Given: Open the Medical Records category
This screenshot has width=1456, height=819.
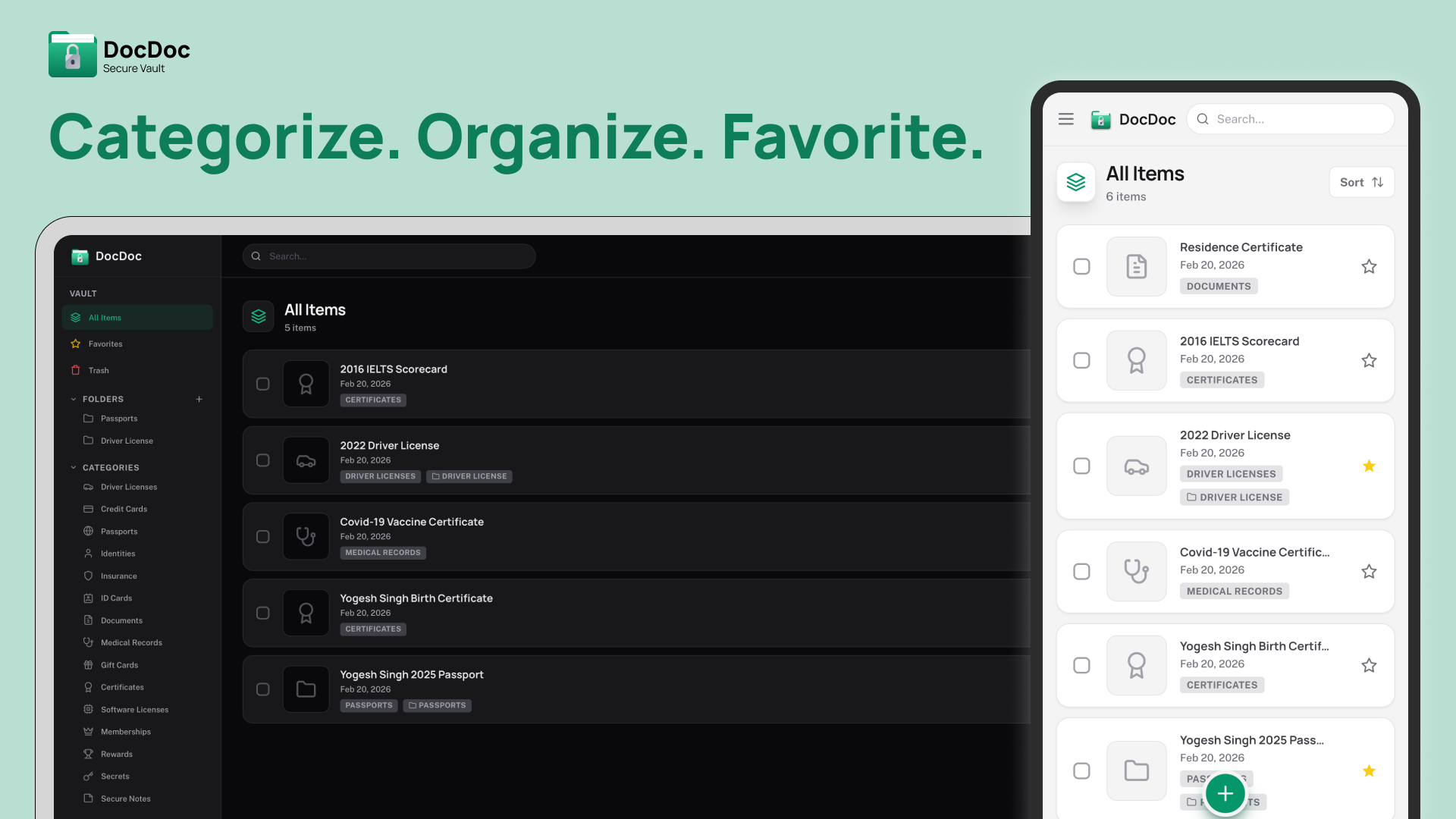Looking at the screenshot, I should (131, 642).
